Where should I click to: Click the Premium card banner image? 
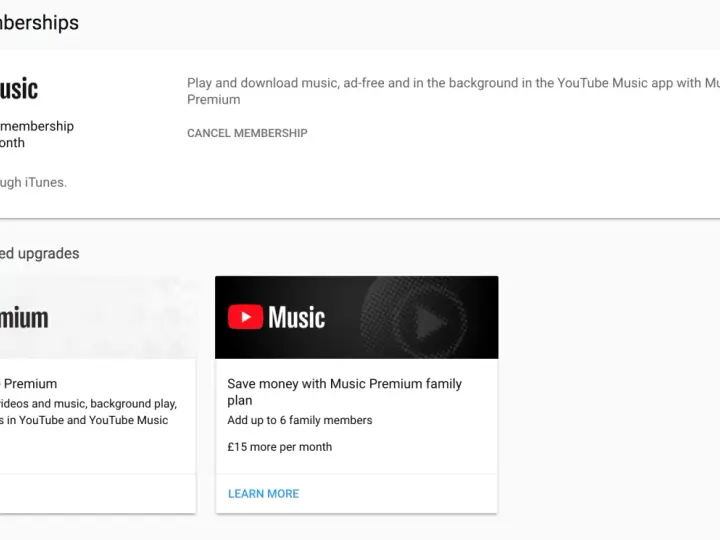98,317
